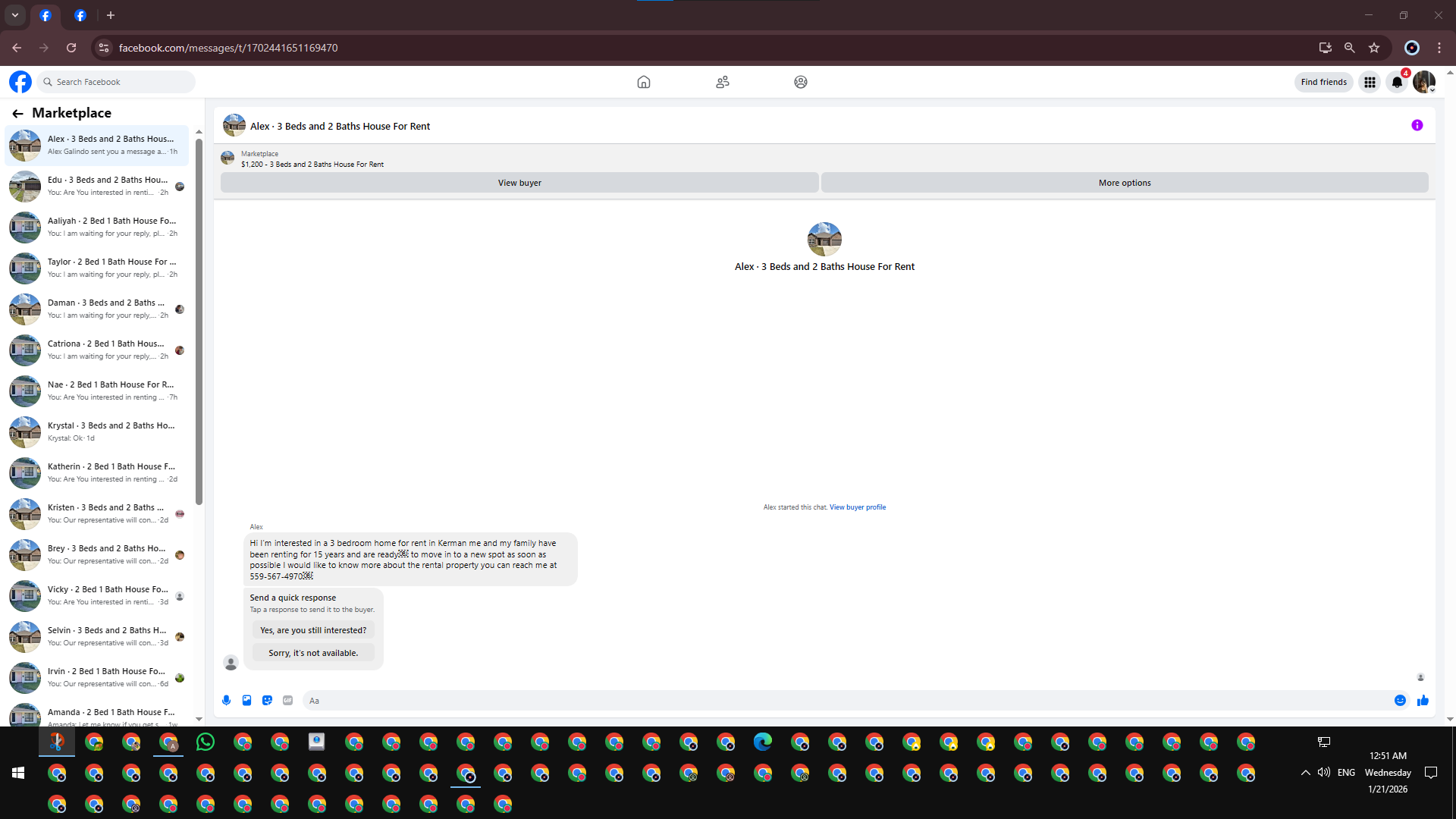Open the tab search dropdown

(x=15, y=15)
